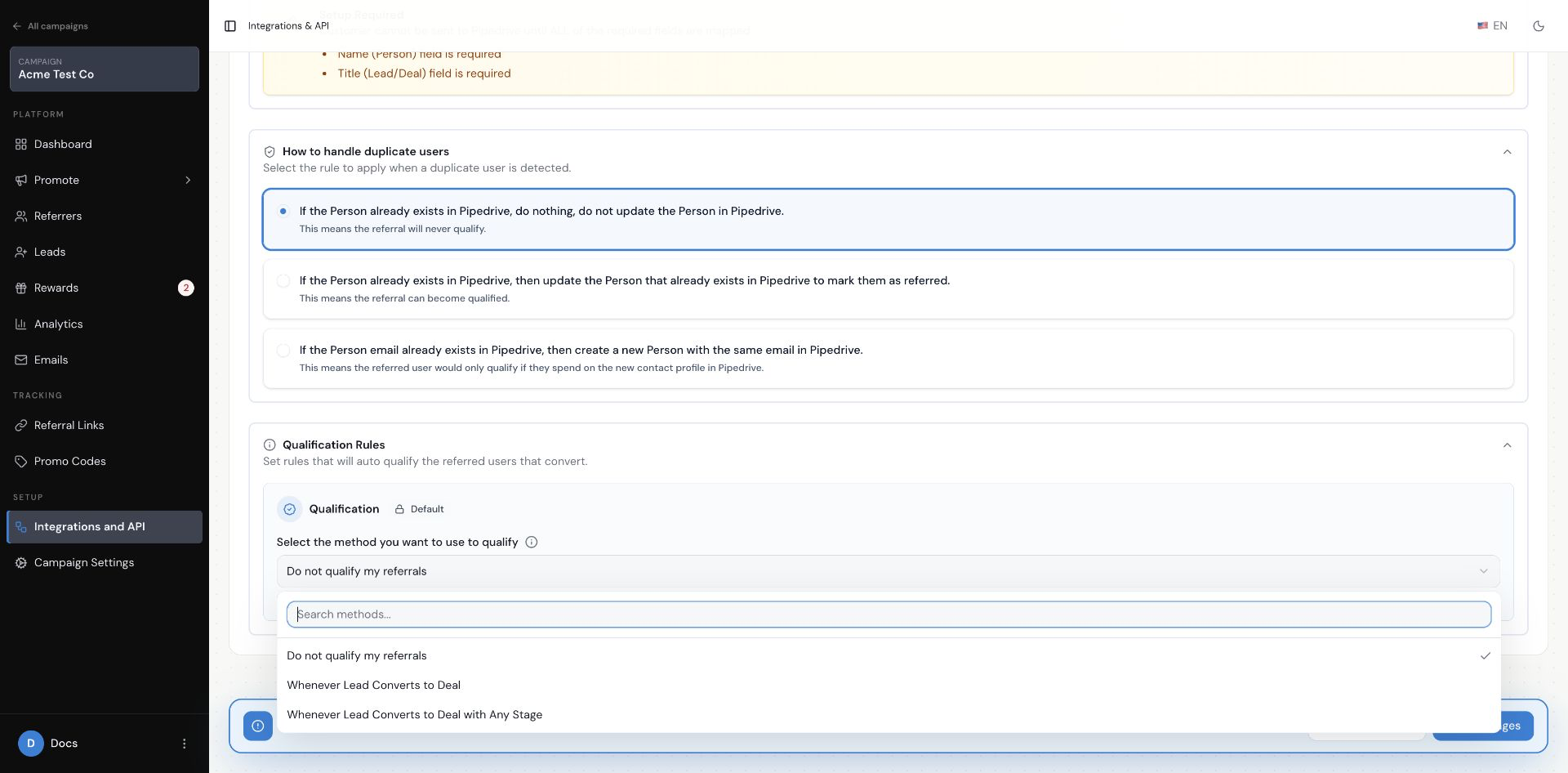The width and height of the screenshot is (1568, 773).
Task: Select 'update the Person to mark them as referred'
Action: pos(889,288)
